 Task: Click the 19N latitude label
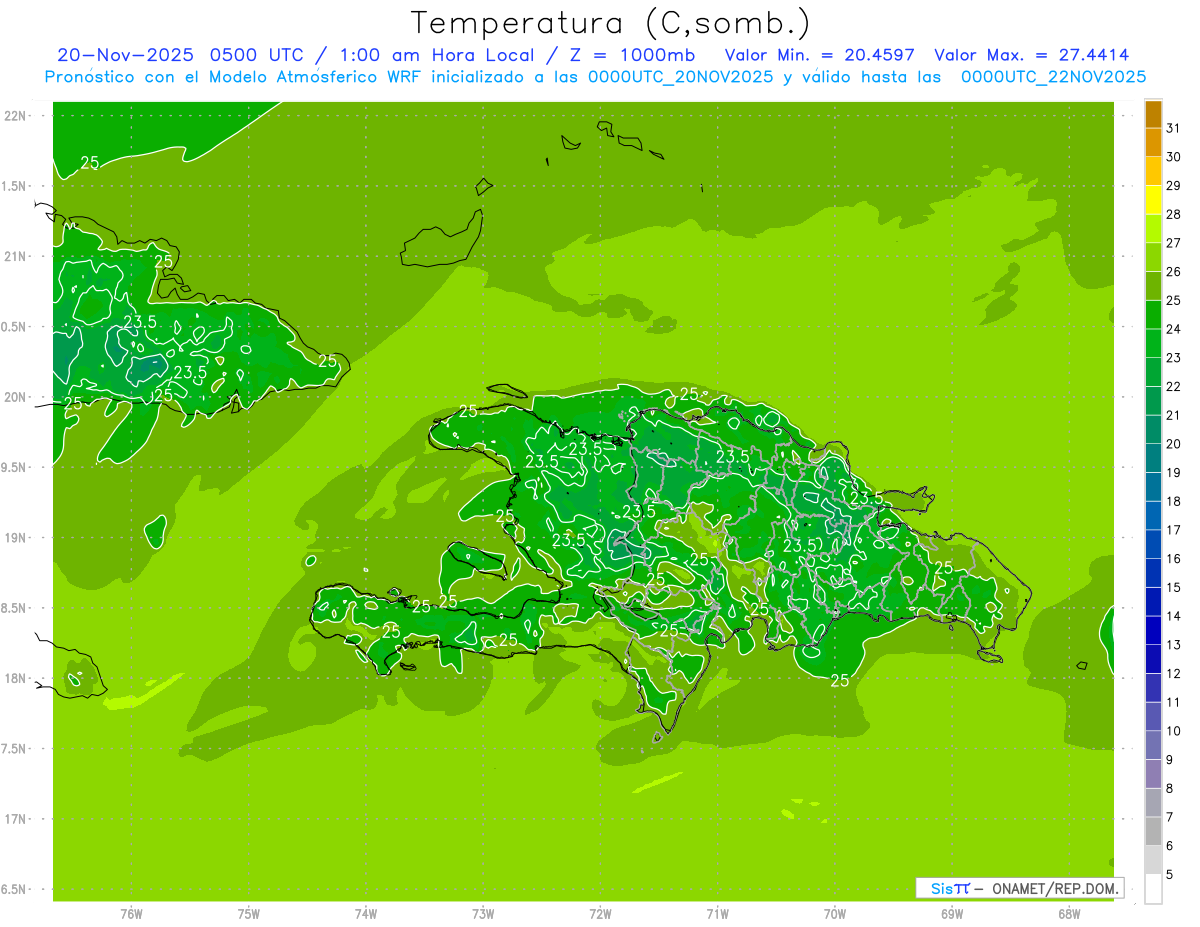[x=15, y=538]
